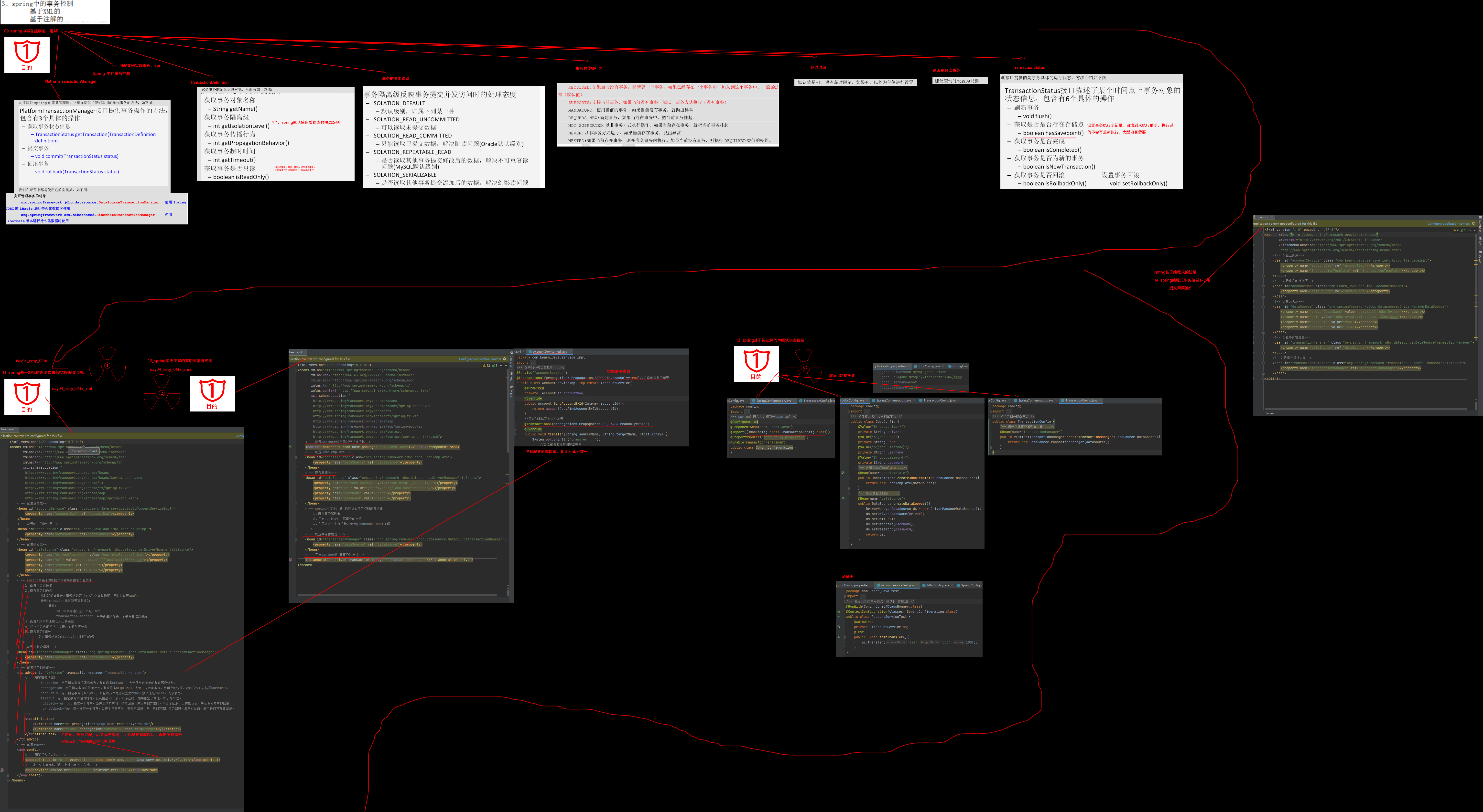The height and width of the screenshot is (812, 1483).
Task: Click Spring bean gutter icon beside component-scan line
Action: [x=290, y=447]
